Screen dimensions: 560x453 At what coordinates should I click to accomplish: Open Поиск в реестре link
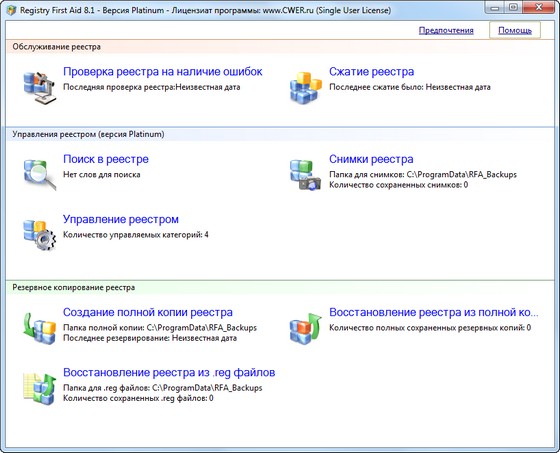pyautogui.click(x=106, y=159)
